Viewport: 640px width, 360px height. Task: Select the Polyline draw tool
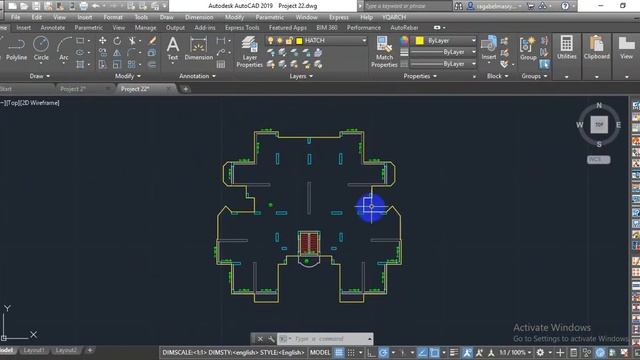[16, 49]
